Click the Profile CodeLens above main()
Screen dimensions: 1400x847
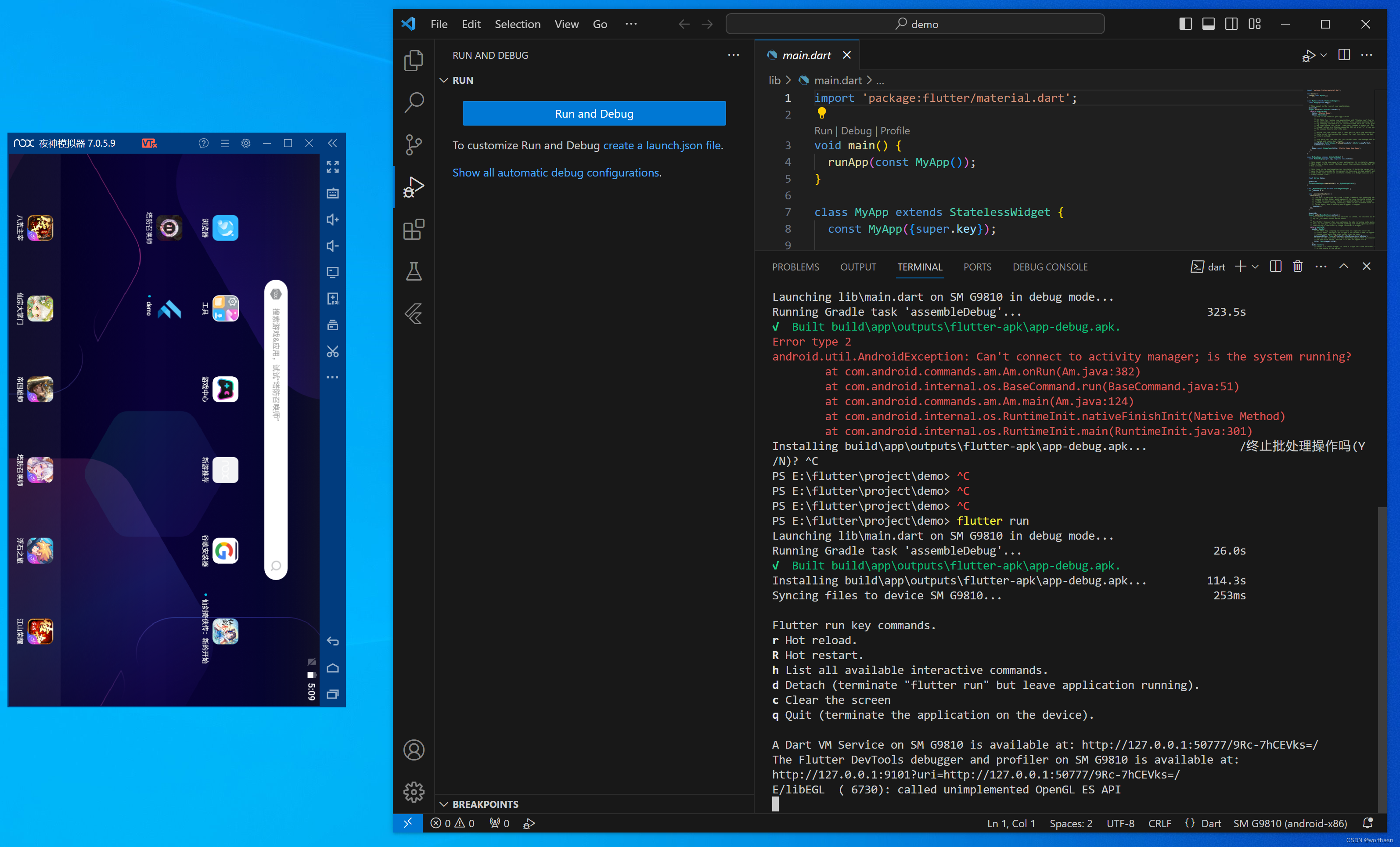(x=895, y=131)
